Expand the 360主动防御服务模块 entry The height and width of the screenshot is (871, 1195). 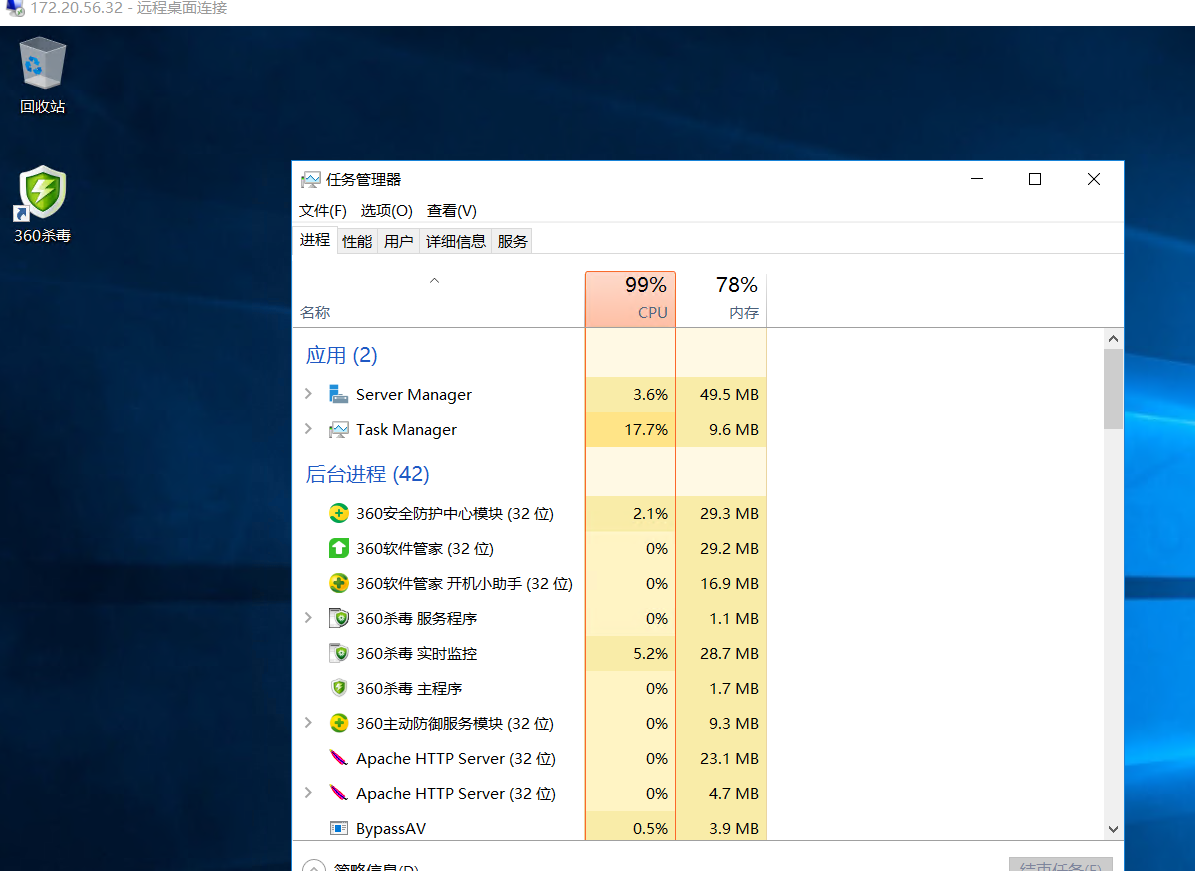308,722
